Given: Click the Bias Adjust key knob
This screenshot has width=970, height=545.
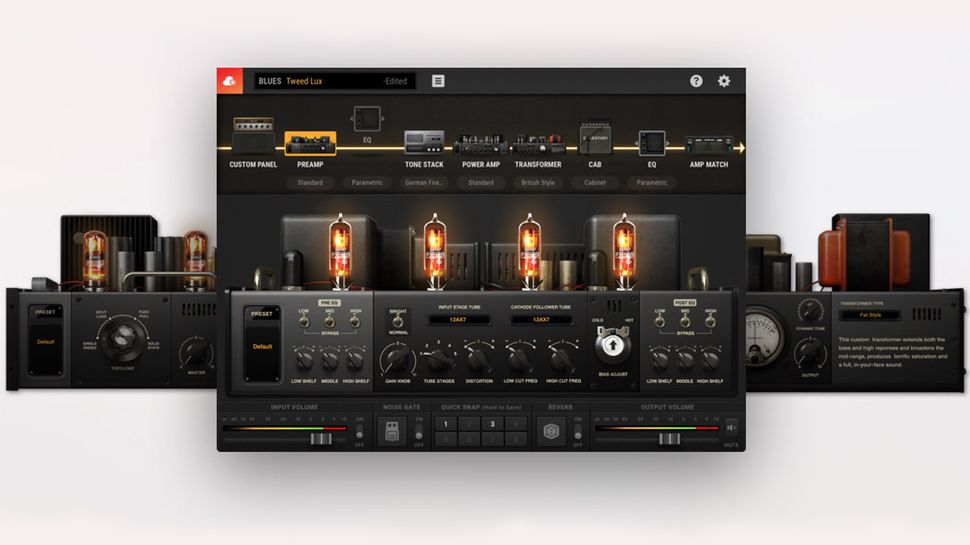Looking at the screenshot, I should point(612,345).
